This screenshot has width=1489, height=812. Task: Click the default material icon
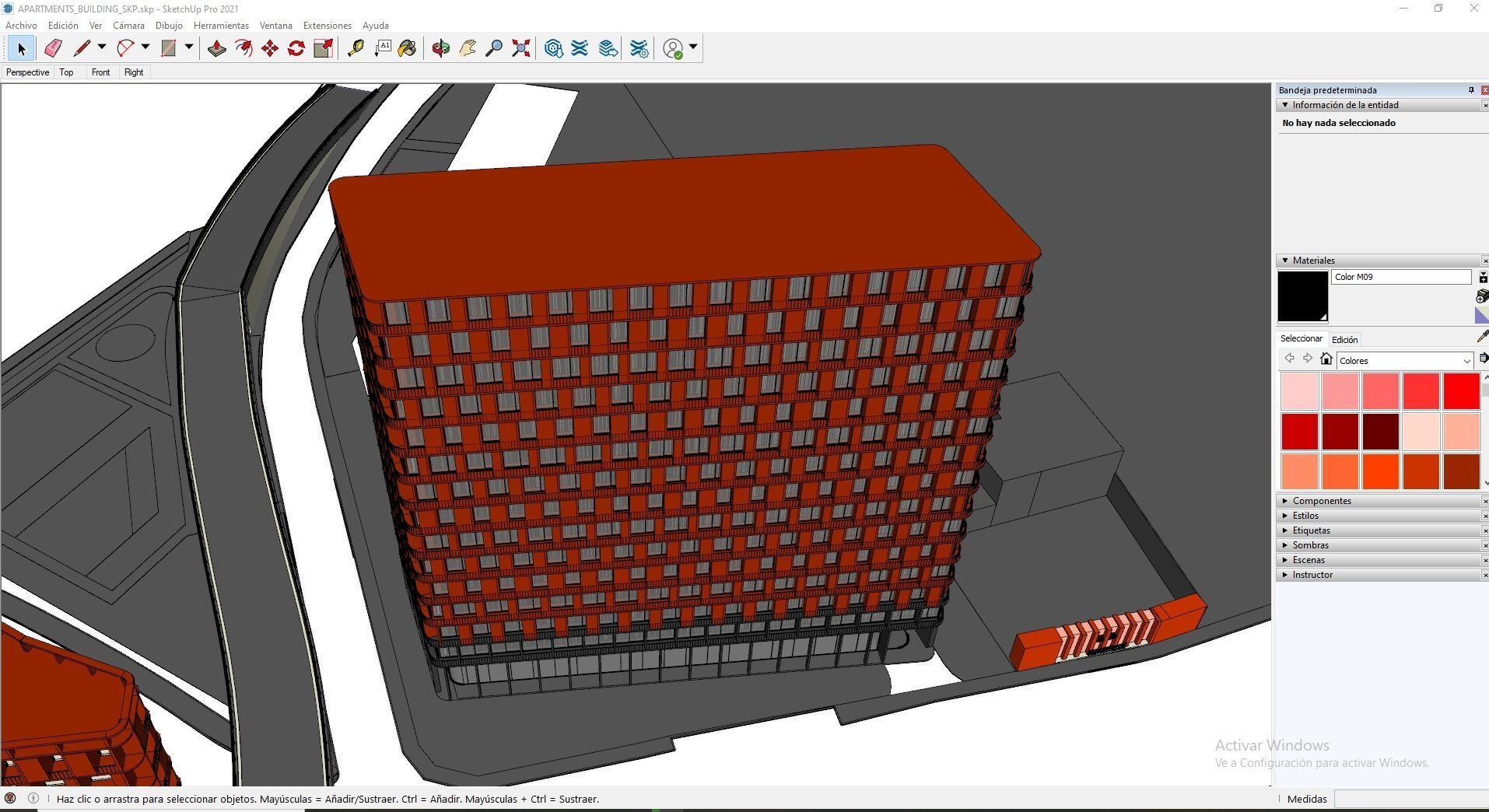pos(1482,315)
